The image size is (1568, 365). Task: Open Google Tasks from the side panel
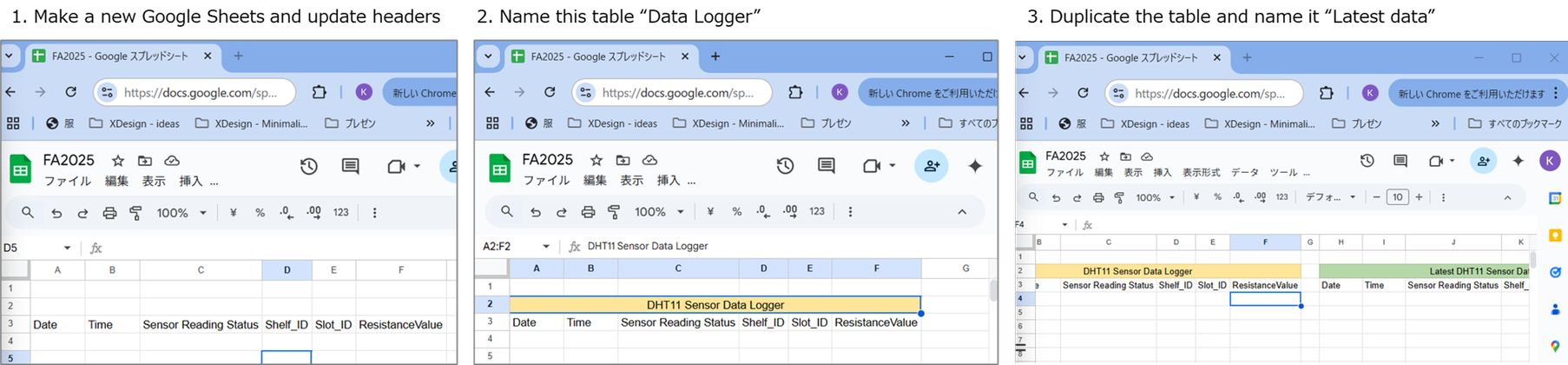(1555, 272)
